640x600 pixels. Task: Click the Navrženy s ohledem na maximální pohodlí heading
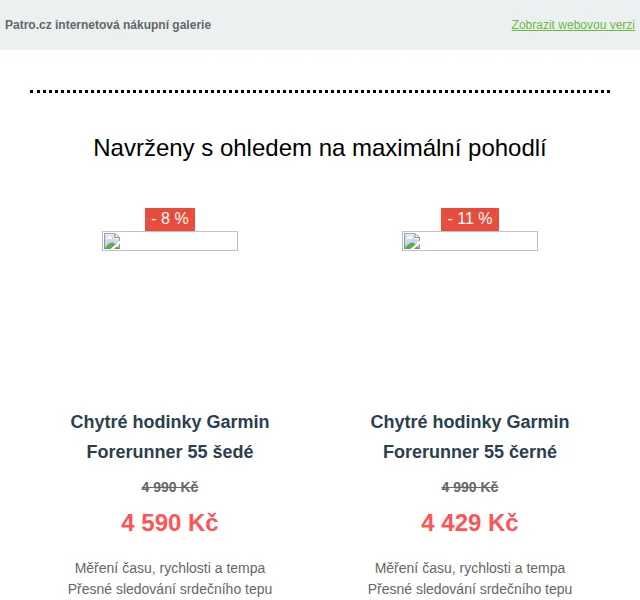[x=320, y=148]
